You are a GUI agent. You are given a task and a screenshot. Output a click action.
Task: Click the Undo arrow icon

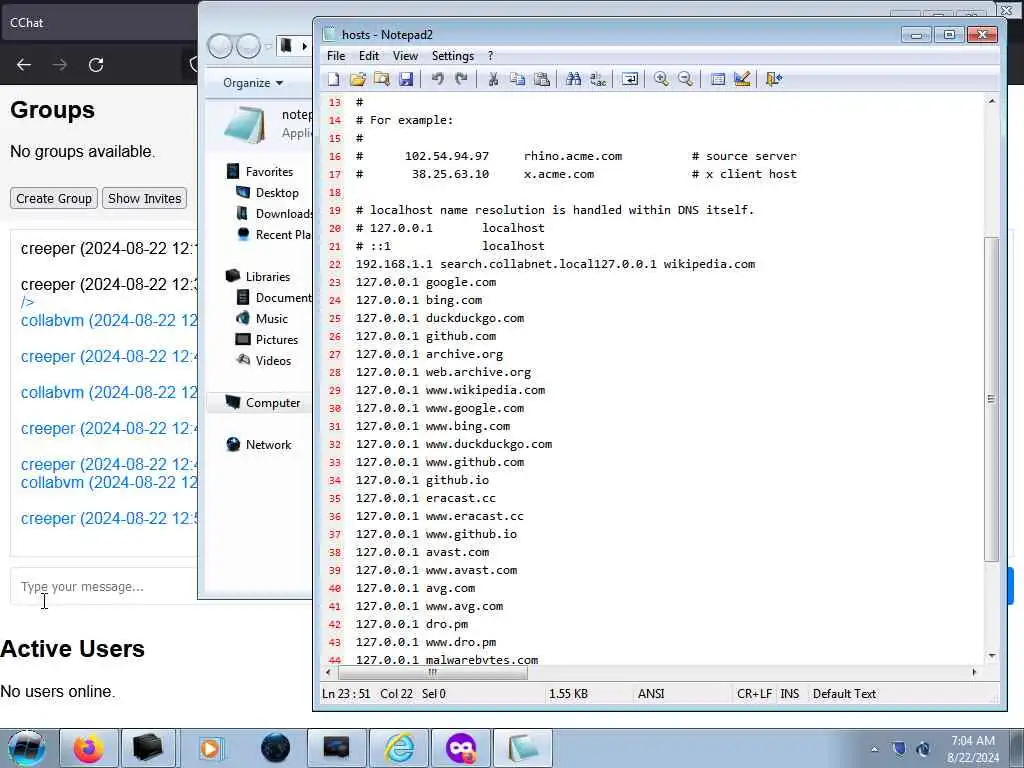tap(438, 80)
